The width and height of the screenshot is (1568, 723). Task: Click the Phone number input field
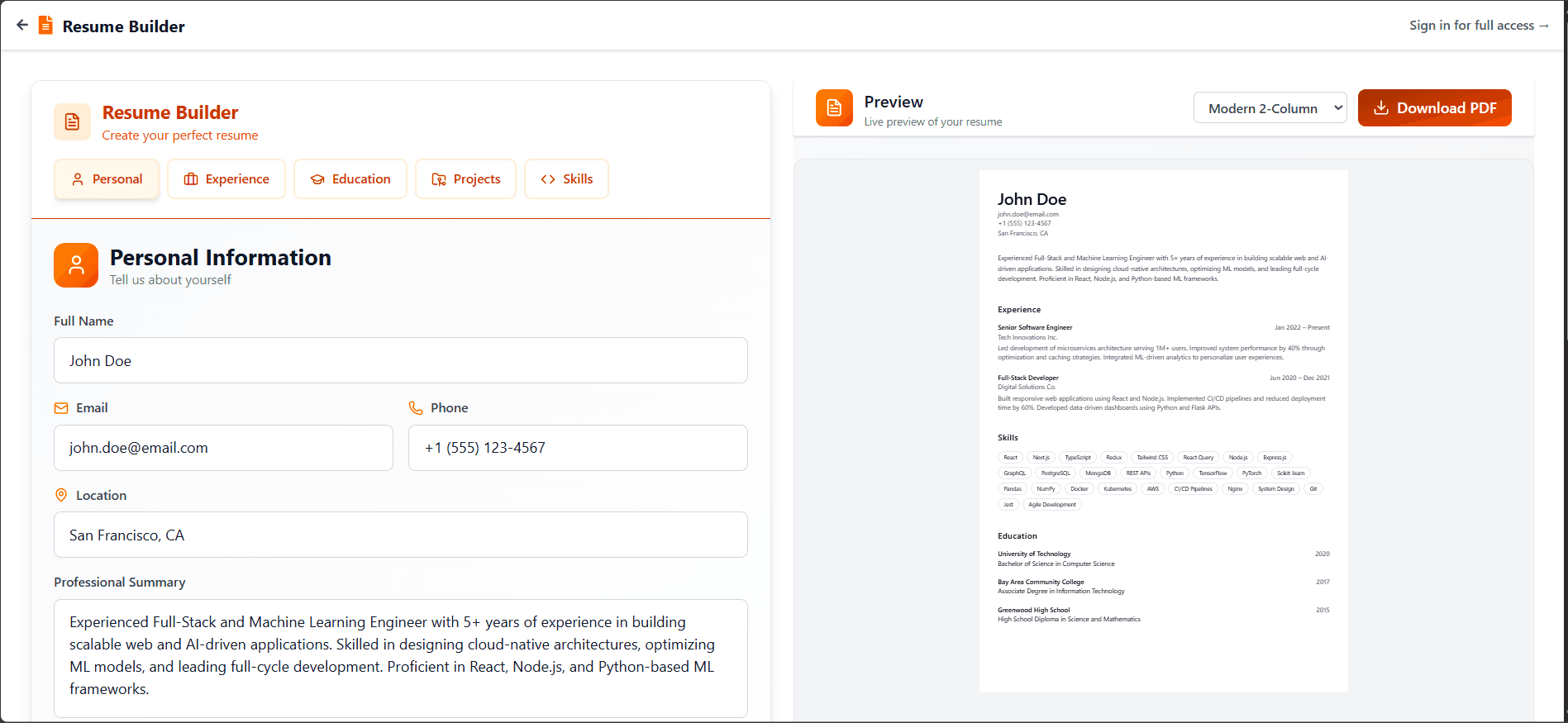click(x=578, y=448)
